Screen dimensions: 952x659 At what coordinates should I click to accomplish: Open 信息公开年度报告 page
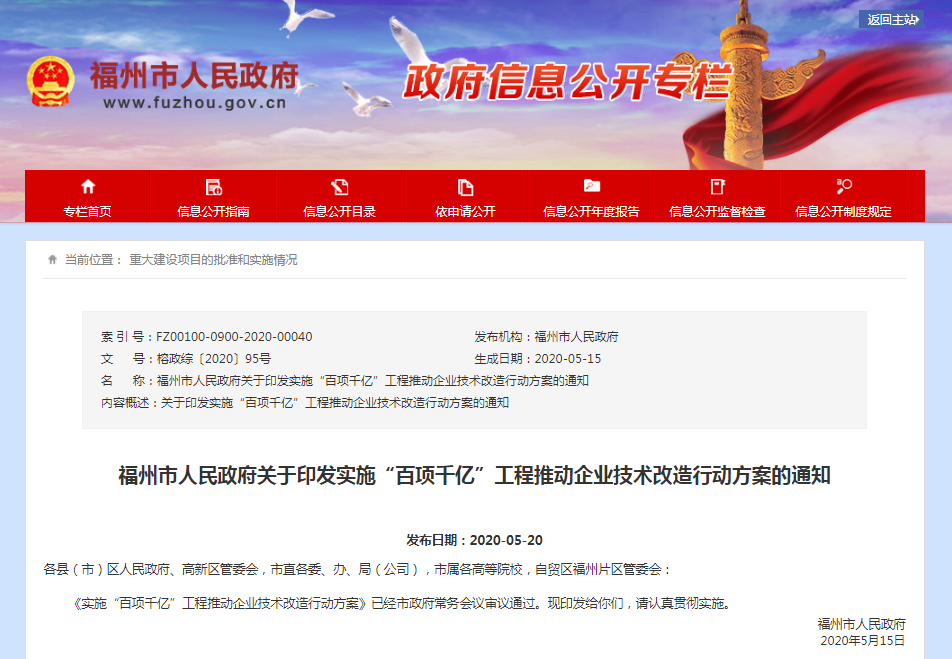click(591, 212)
